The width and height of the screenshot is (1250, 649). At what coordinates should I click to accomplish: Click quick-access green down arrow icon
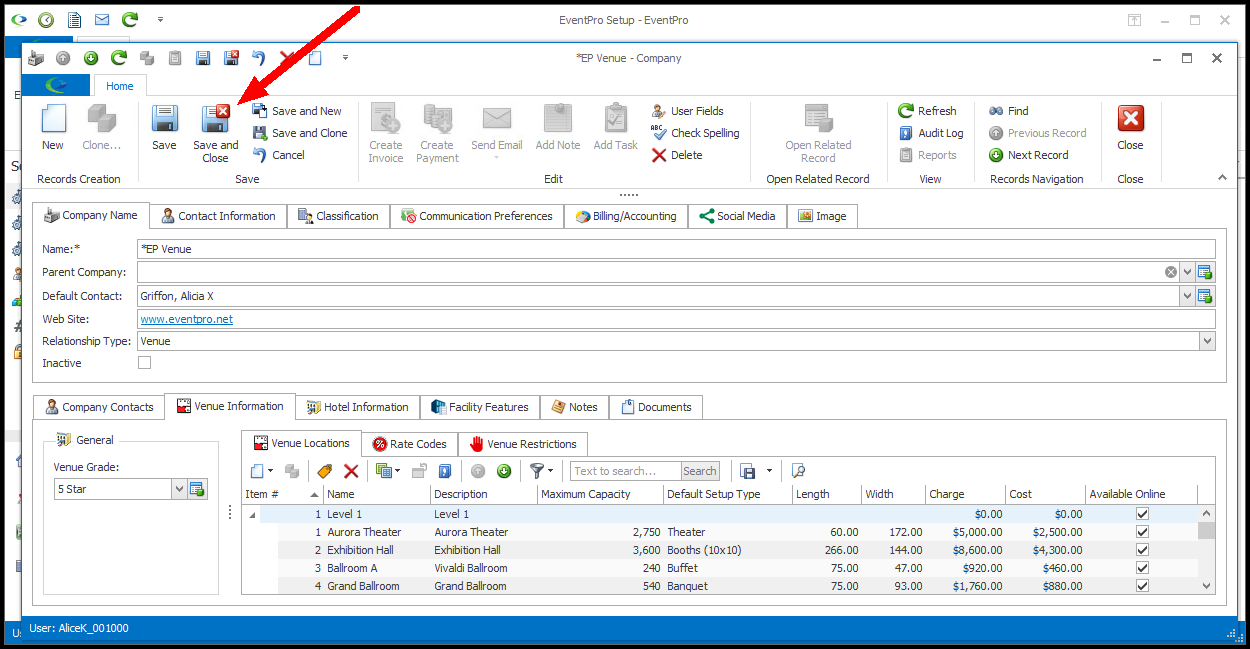pos(91,58)
